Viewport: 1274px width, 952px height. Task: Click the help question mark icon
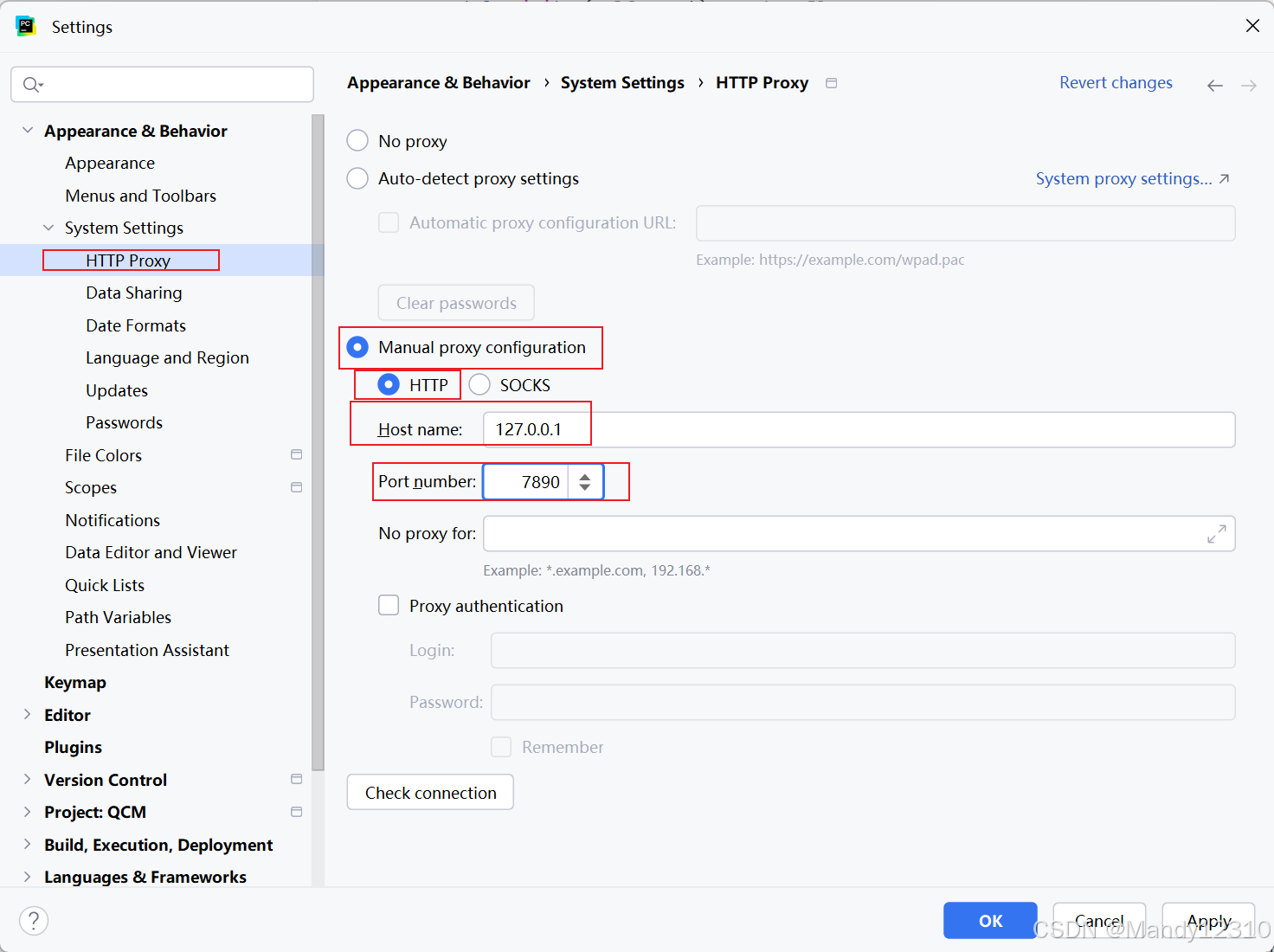(34, 921)
